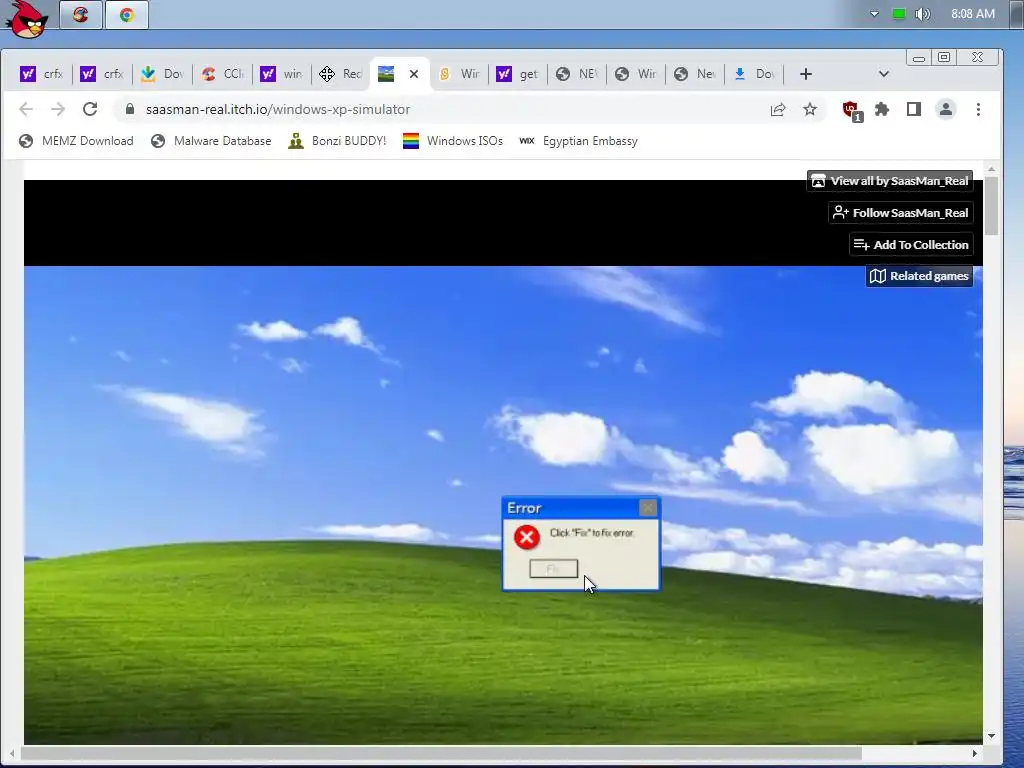Toggle the side panel icon
This screenshot has width=1024, height=768.
[914, 109]
